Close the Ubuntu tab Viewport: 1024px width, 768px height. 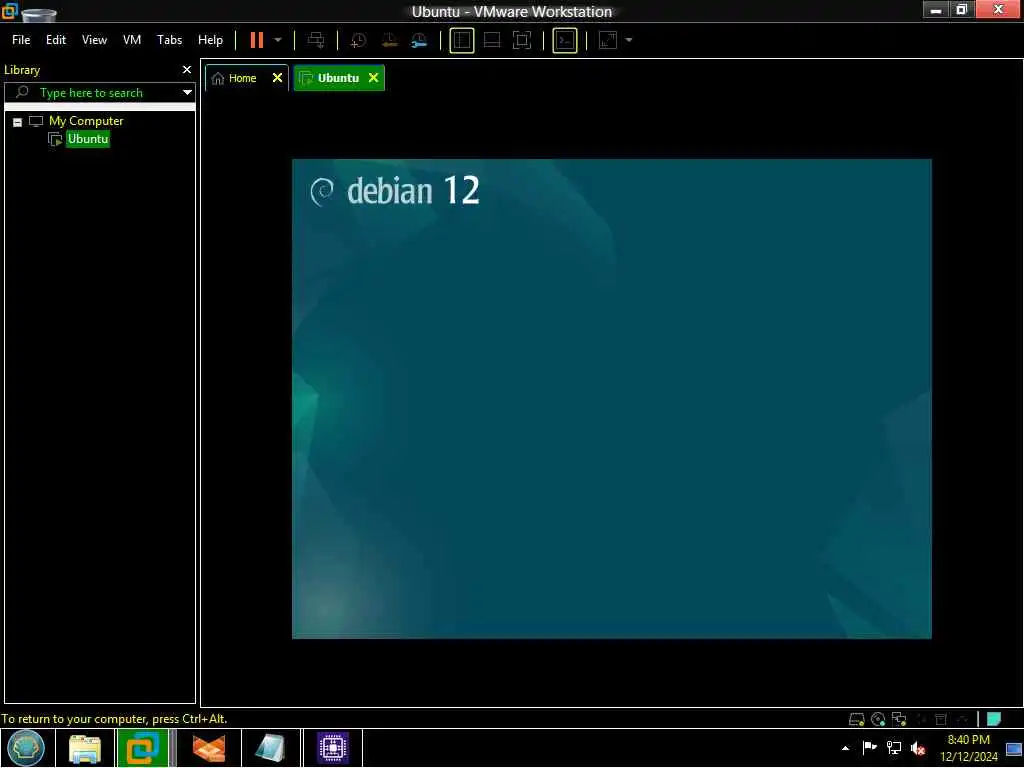coord(374,78)
